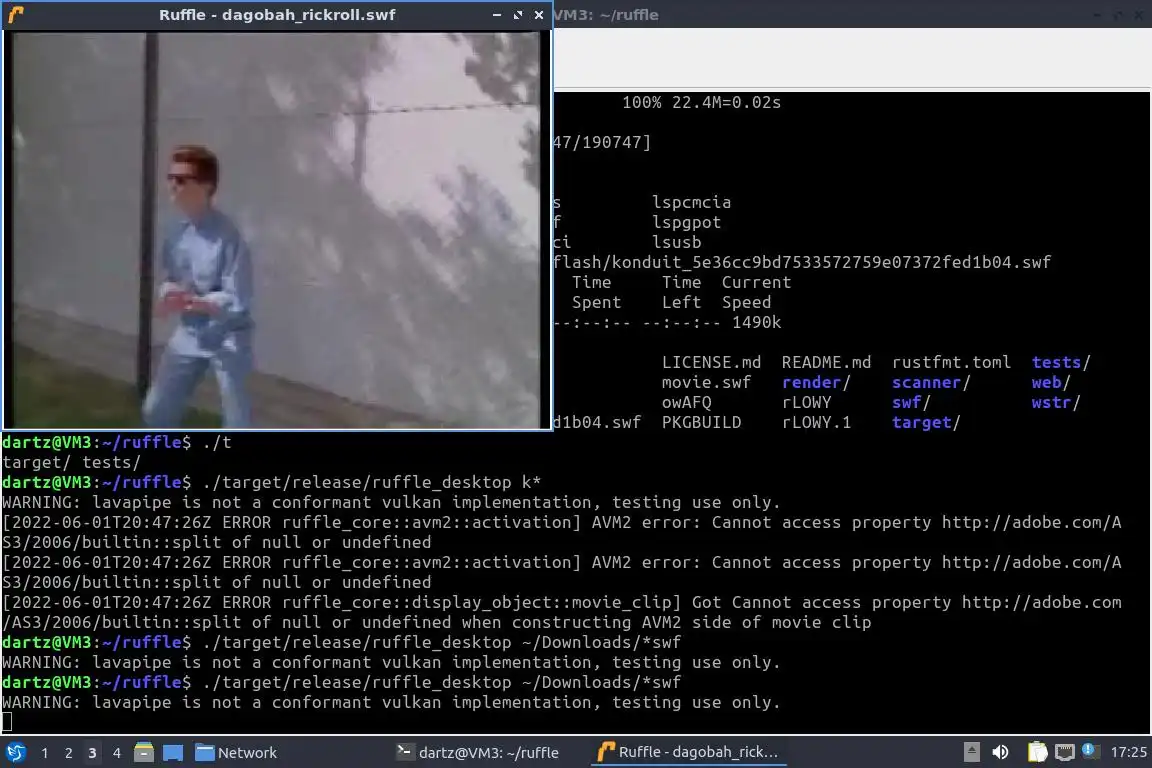
Task: Click 'lsusb' in terminal output
Action: click(x=677, y=242)
